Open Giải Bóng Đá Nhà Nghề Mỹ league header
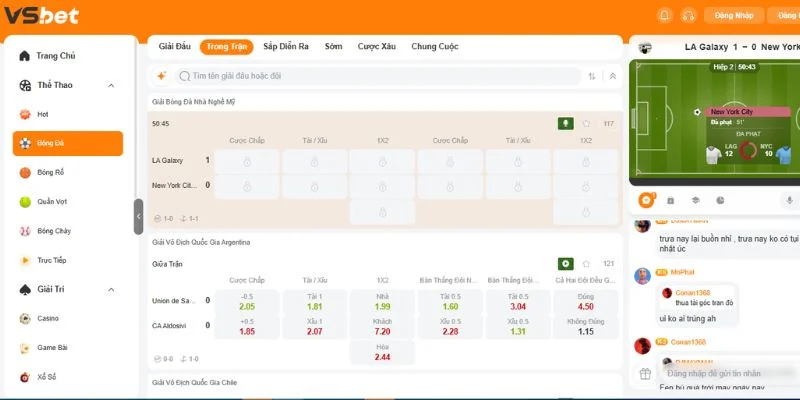Screen dimensions: 800x400 385,102
